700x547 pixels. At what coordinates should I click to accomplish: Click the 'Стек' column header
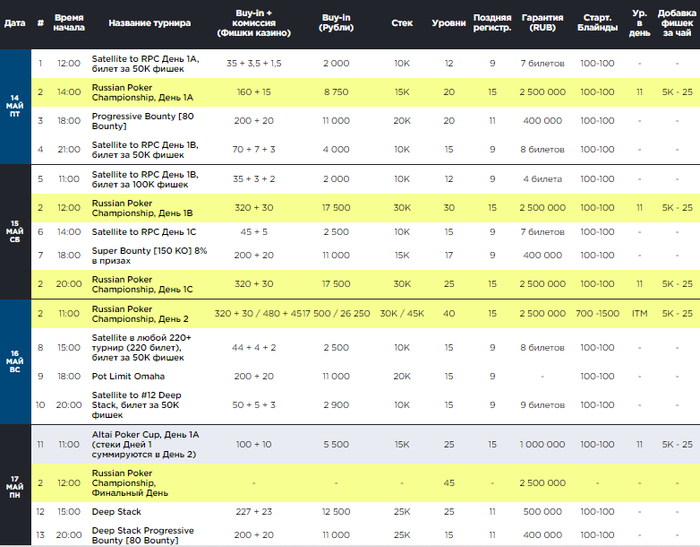pos(402,23)
